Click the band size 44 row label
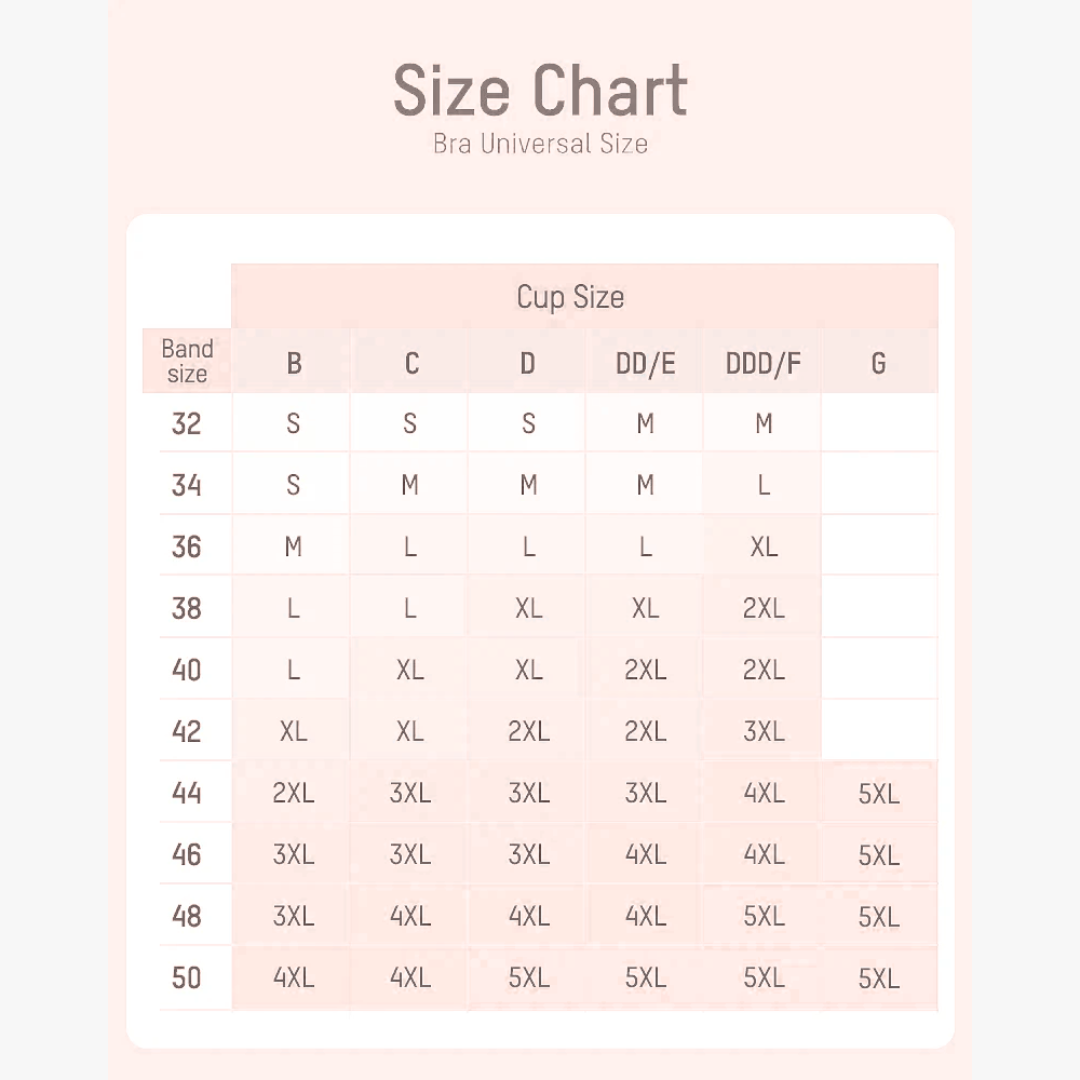 (x=187, y=793)
